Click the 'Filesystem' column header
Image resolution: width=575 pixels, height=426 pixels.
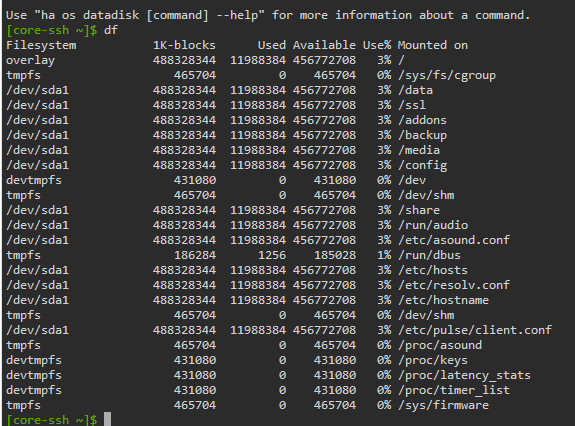(41, 45)
